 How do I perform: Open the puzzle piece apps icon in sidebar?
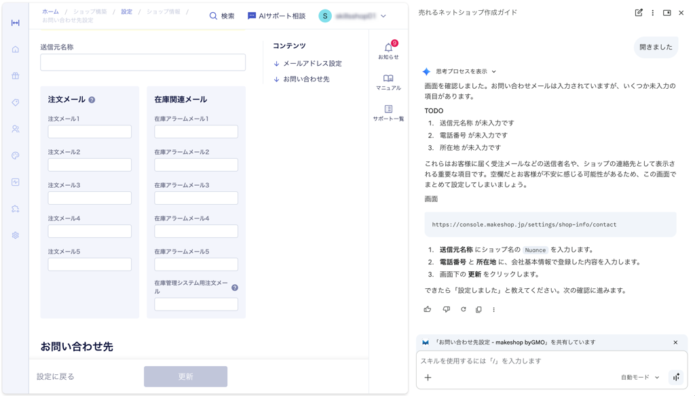pos(16,209)
